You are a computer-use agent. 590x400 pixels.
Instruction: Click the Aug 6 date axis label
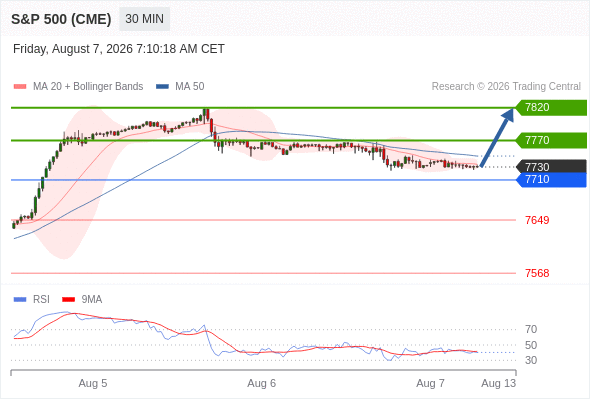click(x=262, y=383)
